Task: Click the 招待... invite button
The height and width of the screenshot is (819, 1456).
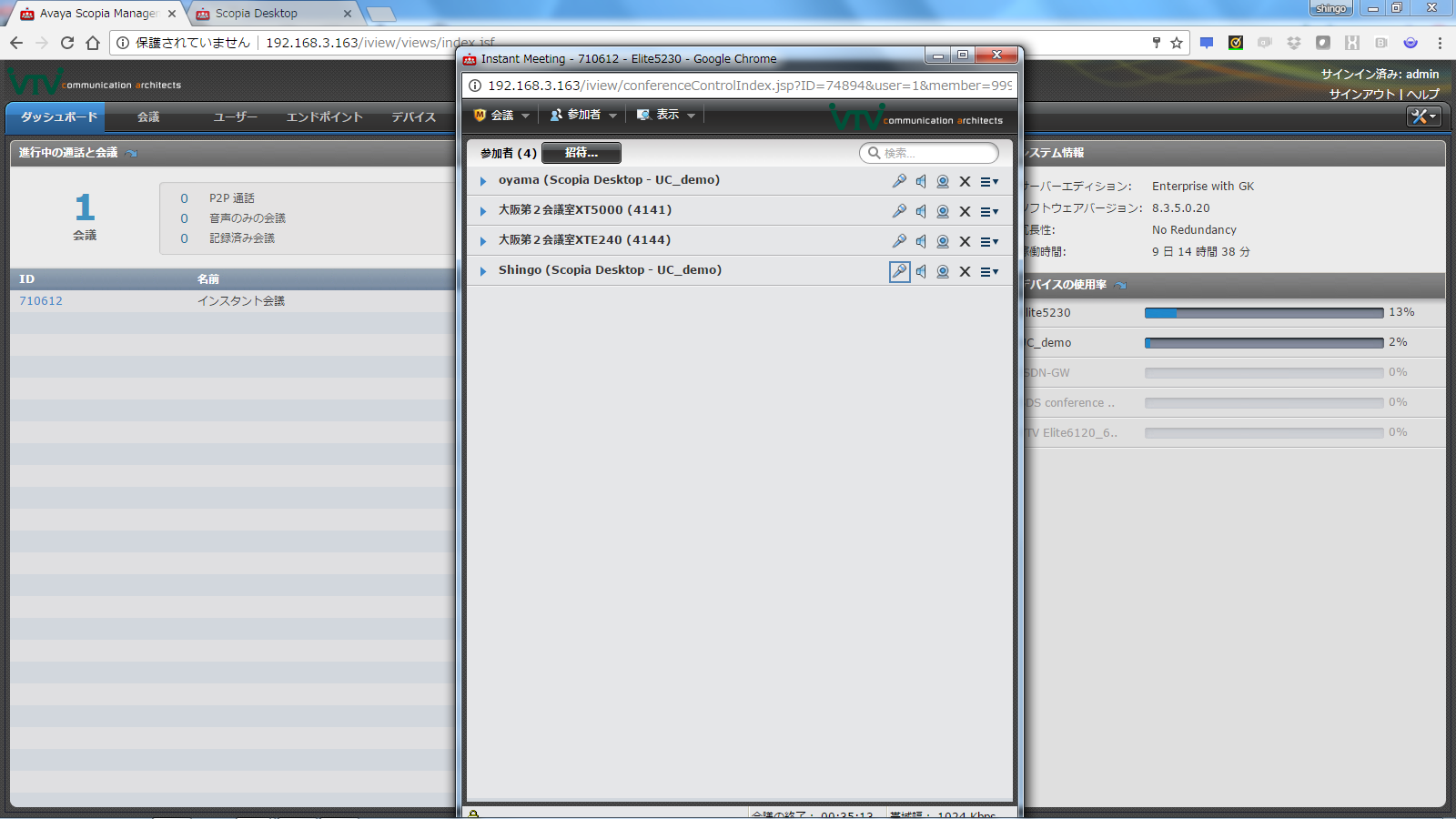Action: click(581, 153)
